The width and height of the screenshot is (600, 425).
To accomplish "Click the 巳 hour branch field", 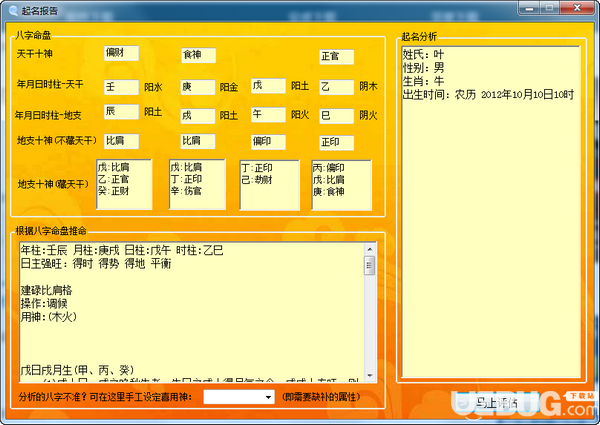I will [336, 116].
